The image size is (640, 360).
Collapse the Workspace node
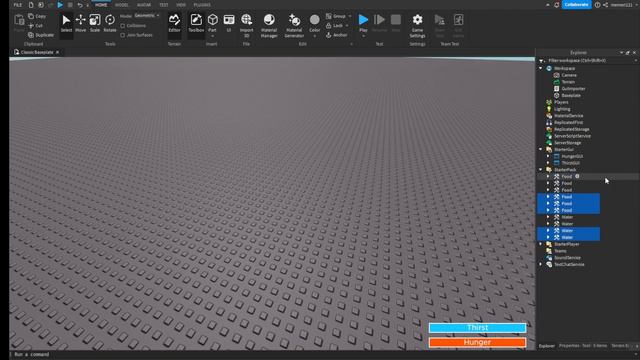(541, 68)
